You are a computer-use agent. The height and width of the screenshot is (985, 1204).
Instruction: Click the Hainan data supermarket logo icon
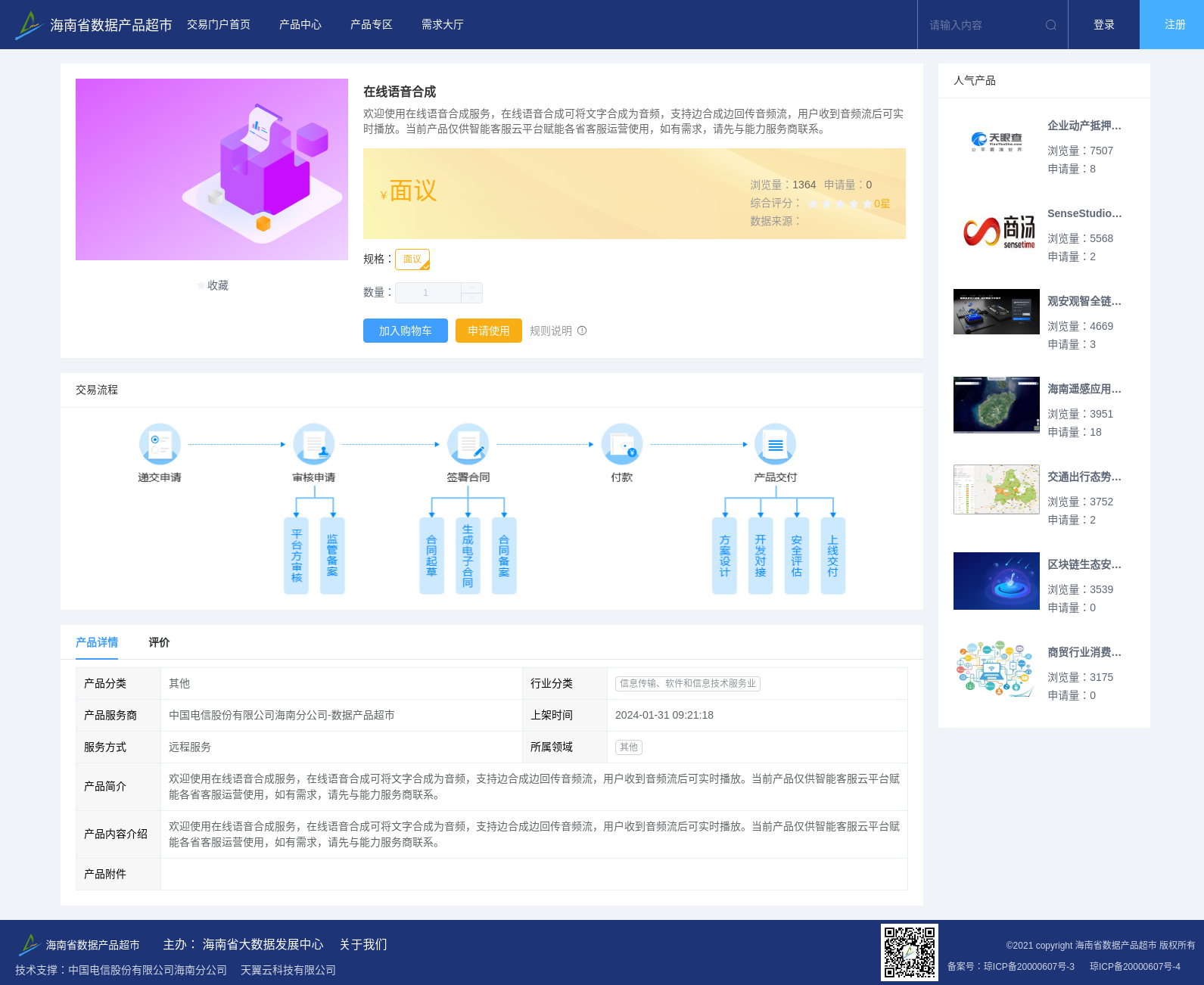coord(29,25)
